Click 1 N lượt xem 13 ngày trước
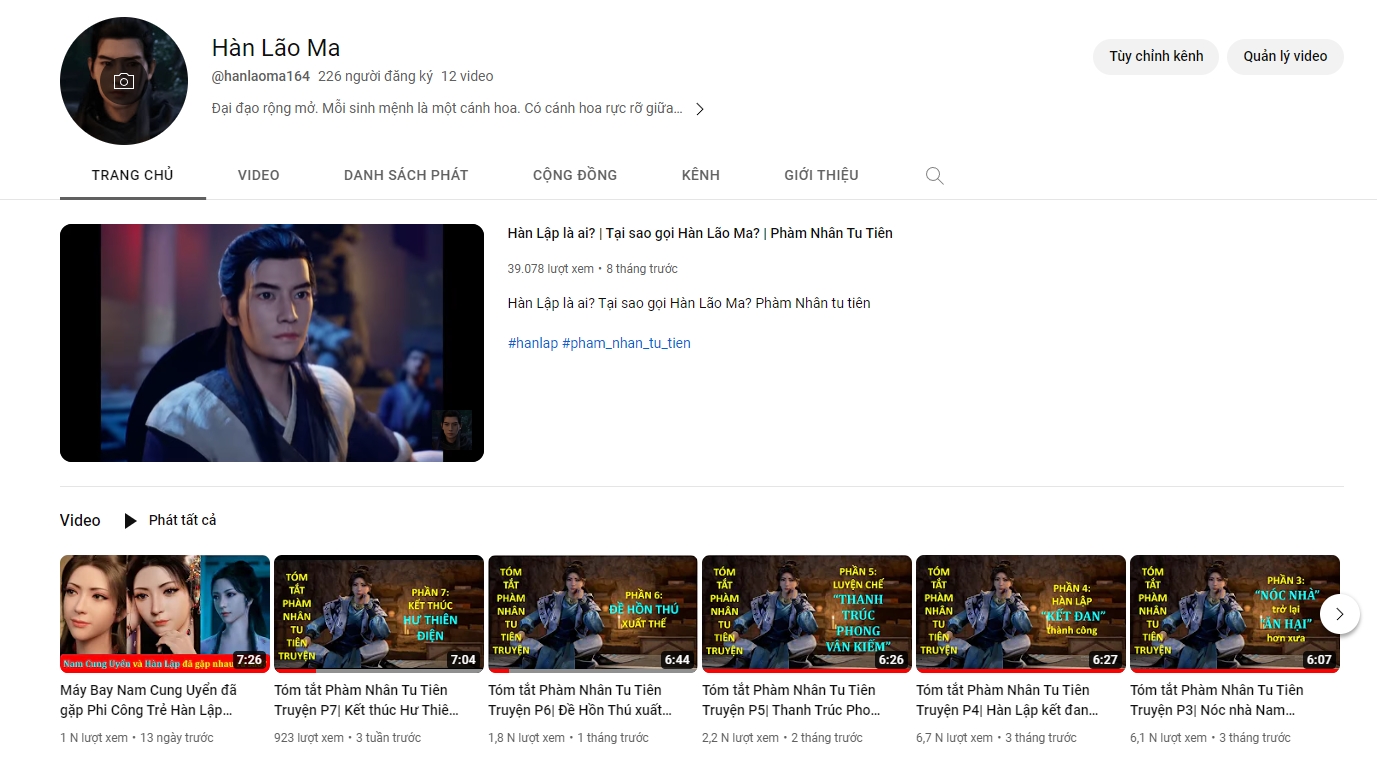Screen dimensions: 1377x768 point(137,738)
